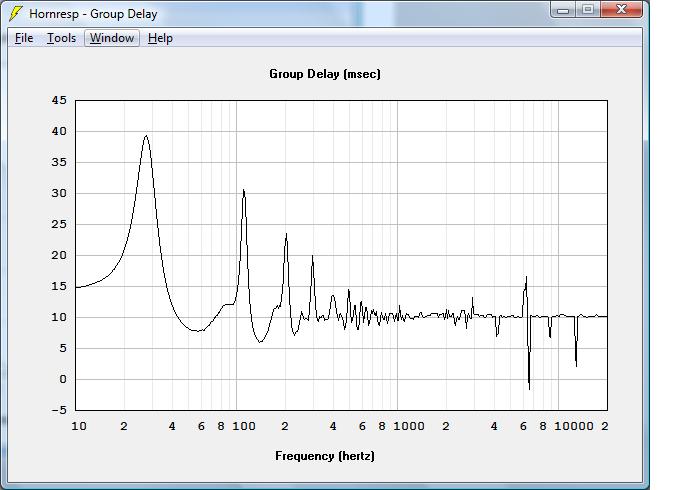Click the Hornresp lightning bolt icon
Image resolution: width=683 pixels, height=490 pixels.
tap(16, 14)
